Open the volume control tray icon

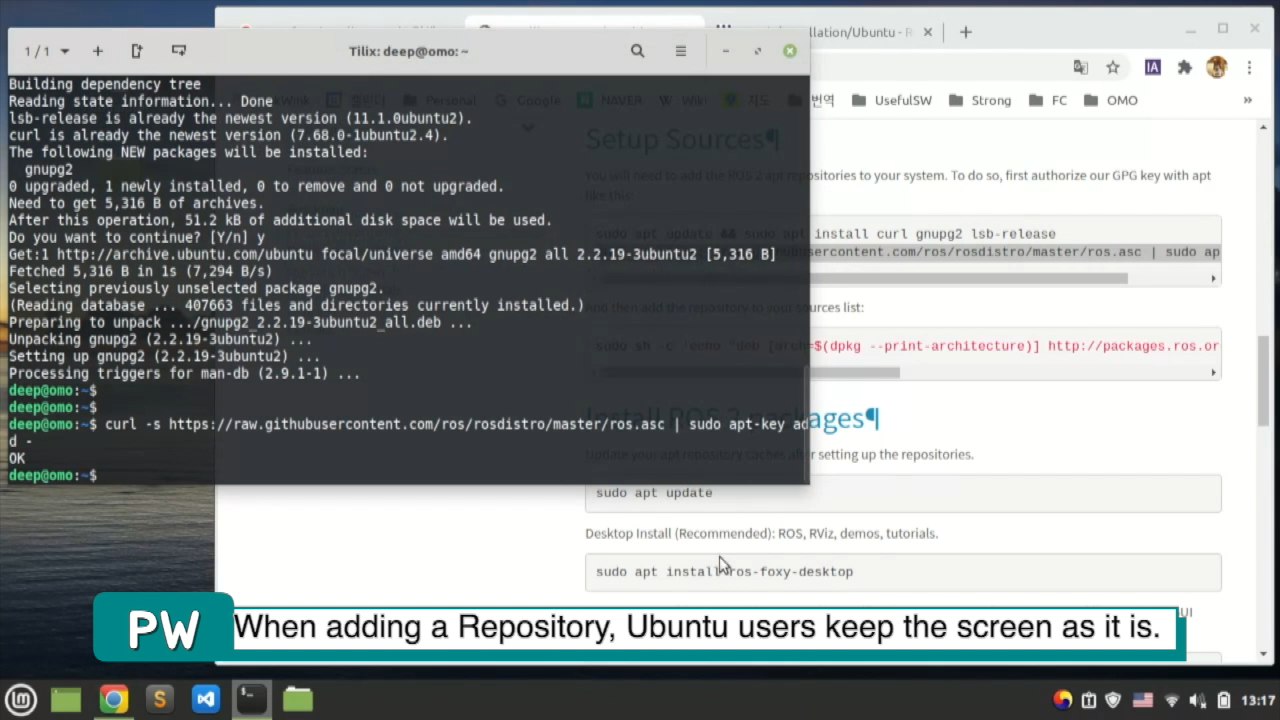click(1197, 700)
